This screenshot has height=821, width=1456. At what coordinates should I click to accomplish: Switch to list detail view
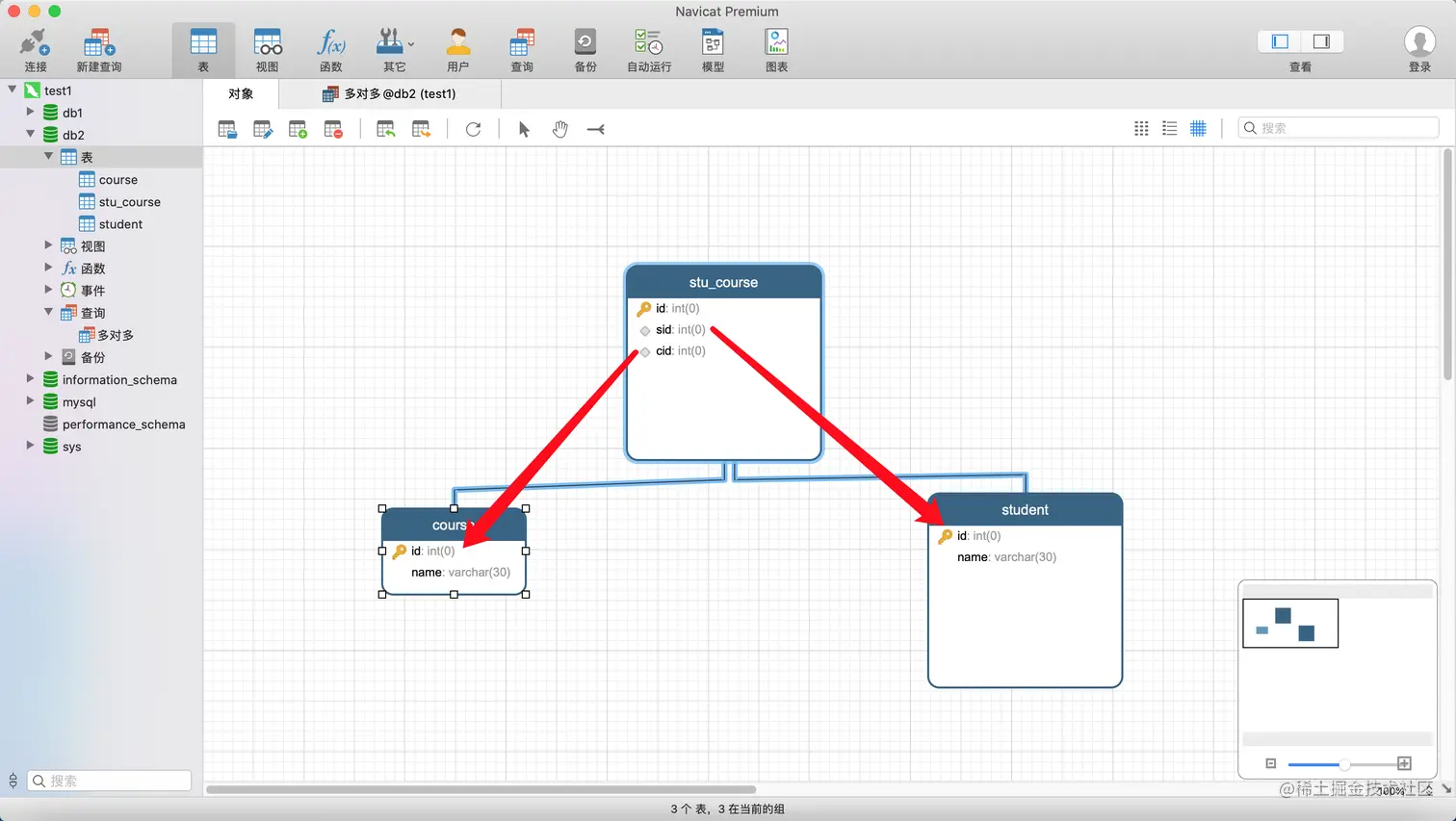[x=1170, y=128]
